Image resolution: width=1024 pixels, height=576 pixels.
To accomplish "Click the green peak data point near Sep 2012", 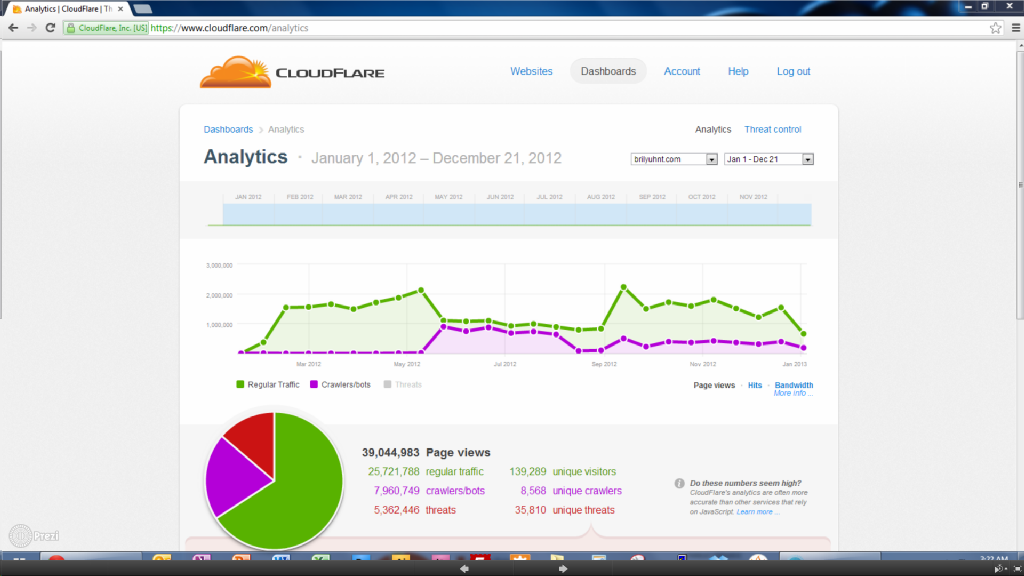I will pyautogui.click(x=624, y=287).
